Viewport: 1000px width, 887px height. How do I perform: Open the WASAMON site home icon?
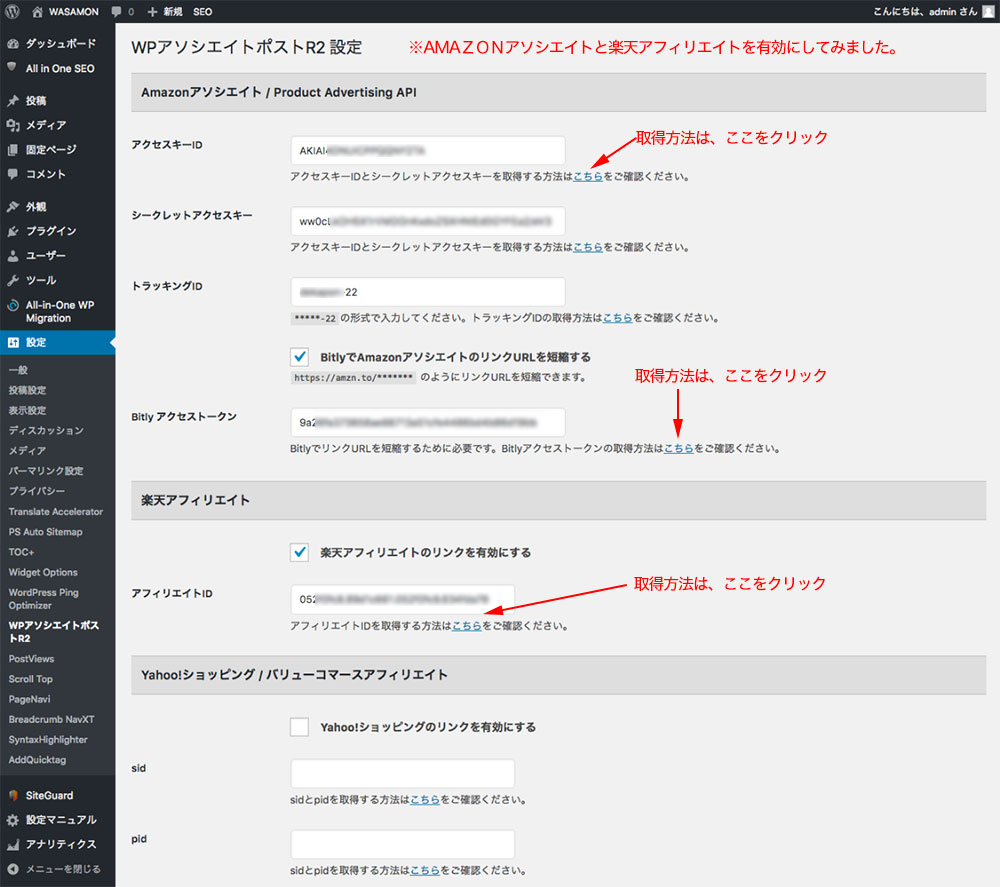pyautogui.click(x=38, y=11)
